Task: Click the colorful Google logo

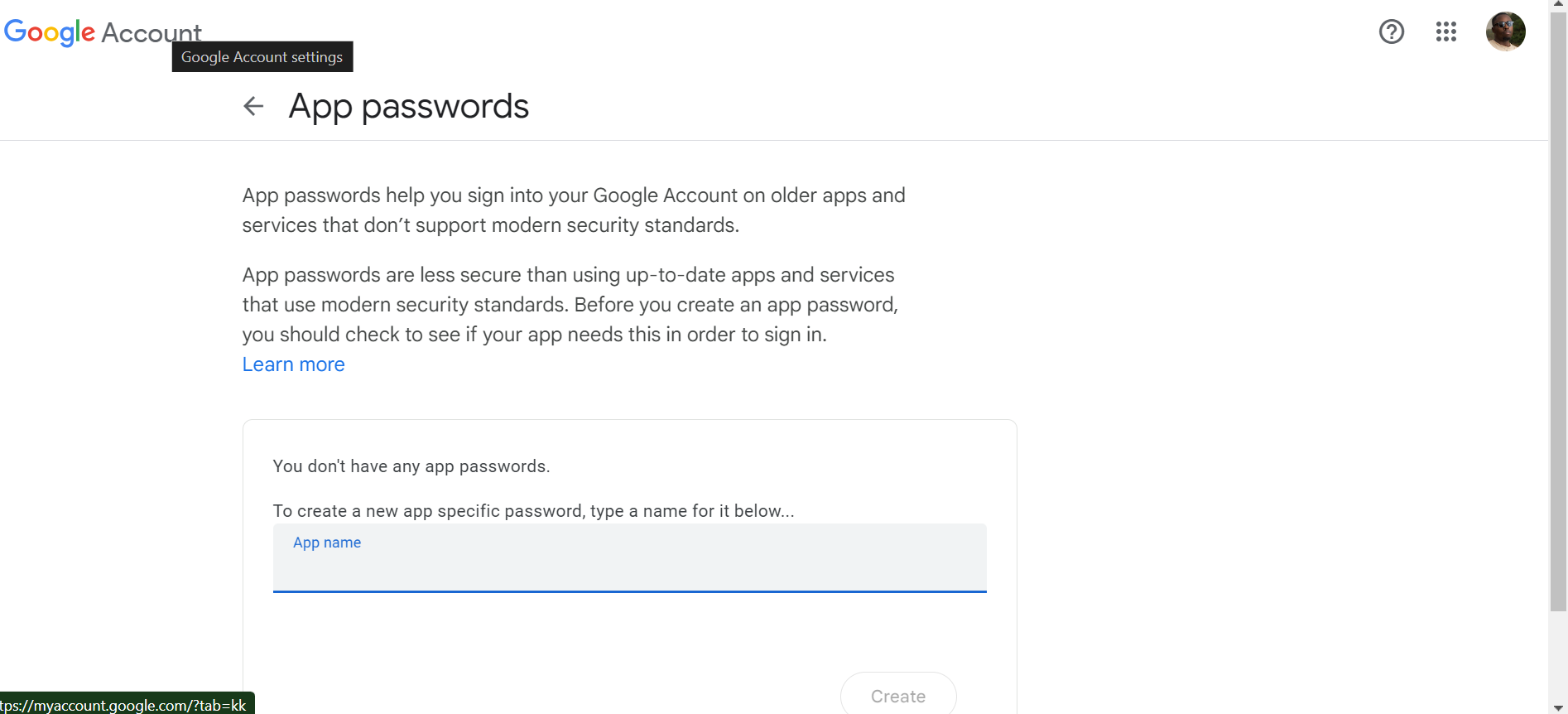Action: 50,32
